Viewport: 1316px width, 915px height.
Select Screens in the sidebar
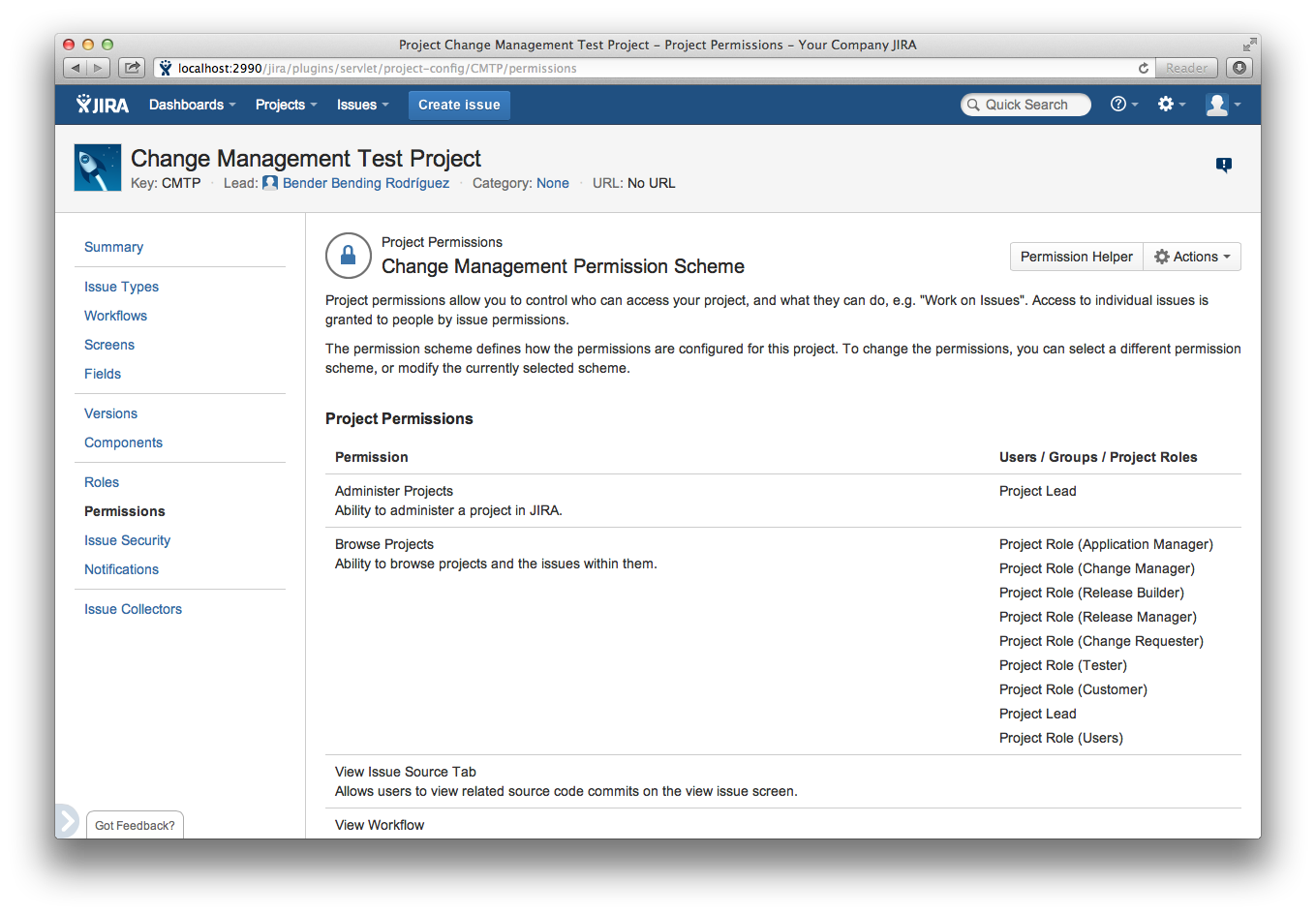tap(109, 345)
